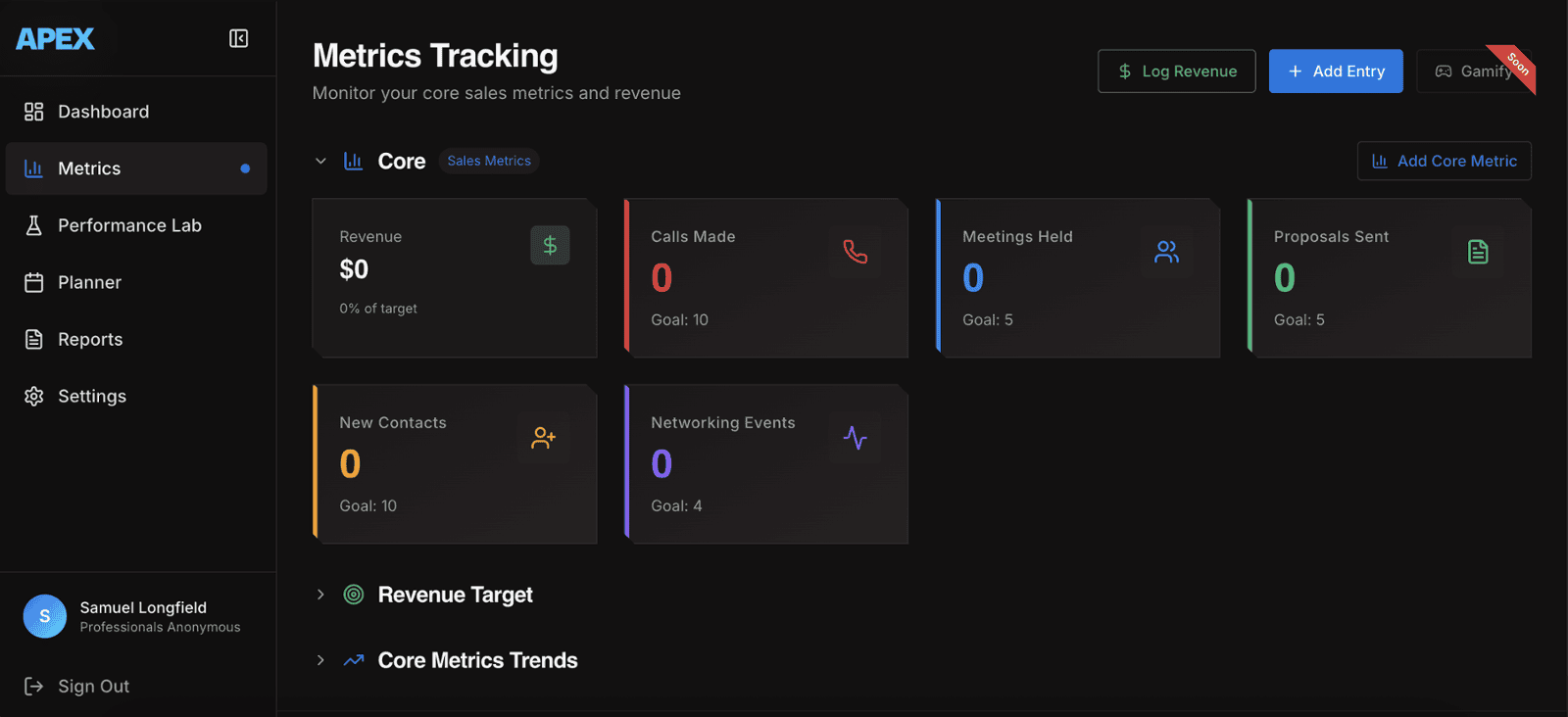The image size is (1568, 717).
Task: Go to Performance Lab in sidebar
Action: pos(128,225)
